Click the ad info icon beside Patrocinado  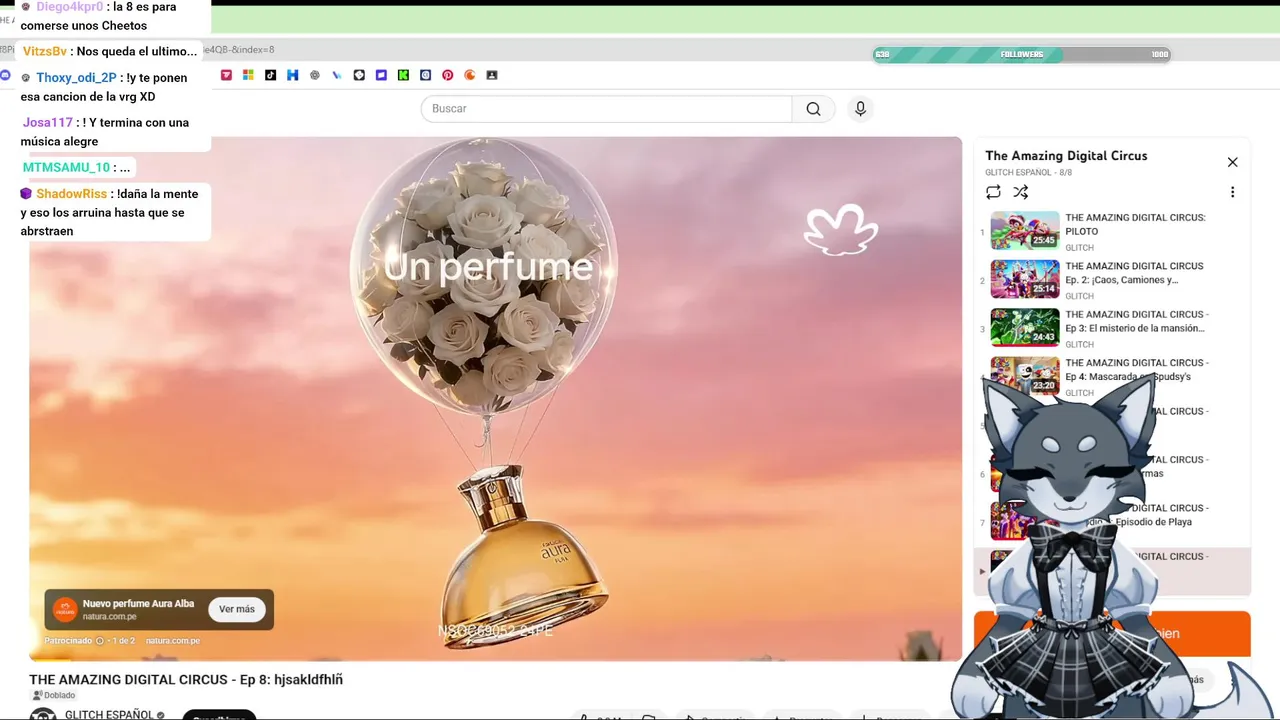[98, 641]
